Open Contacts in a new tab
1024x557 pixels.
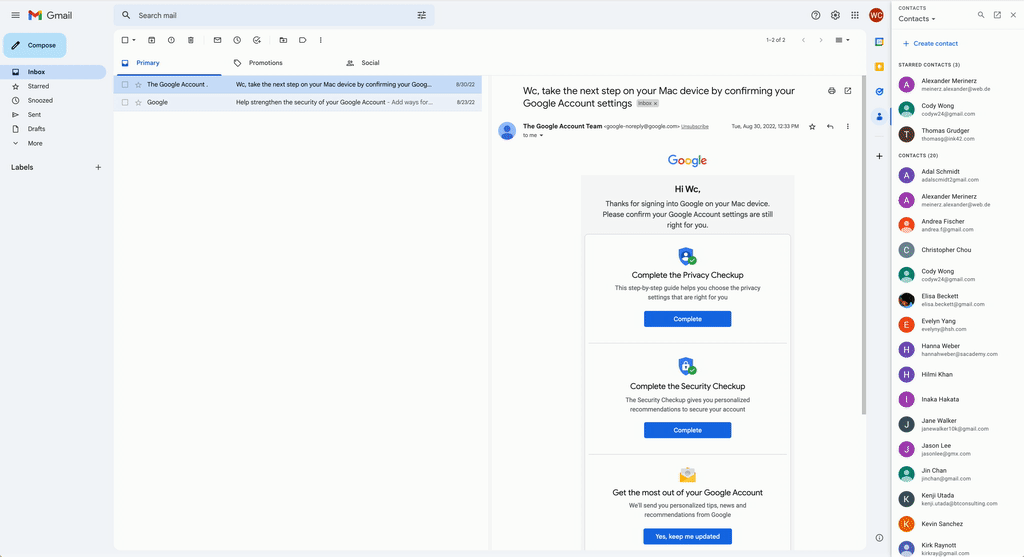coord(997,15)
